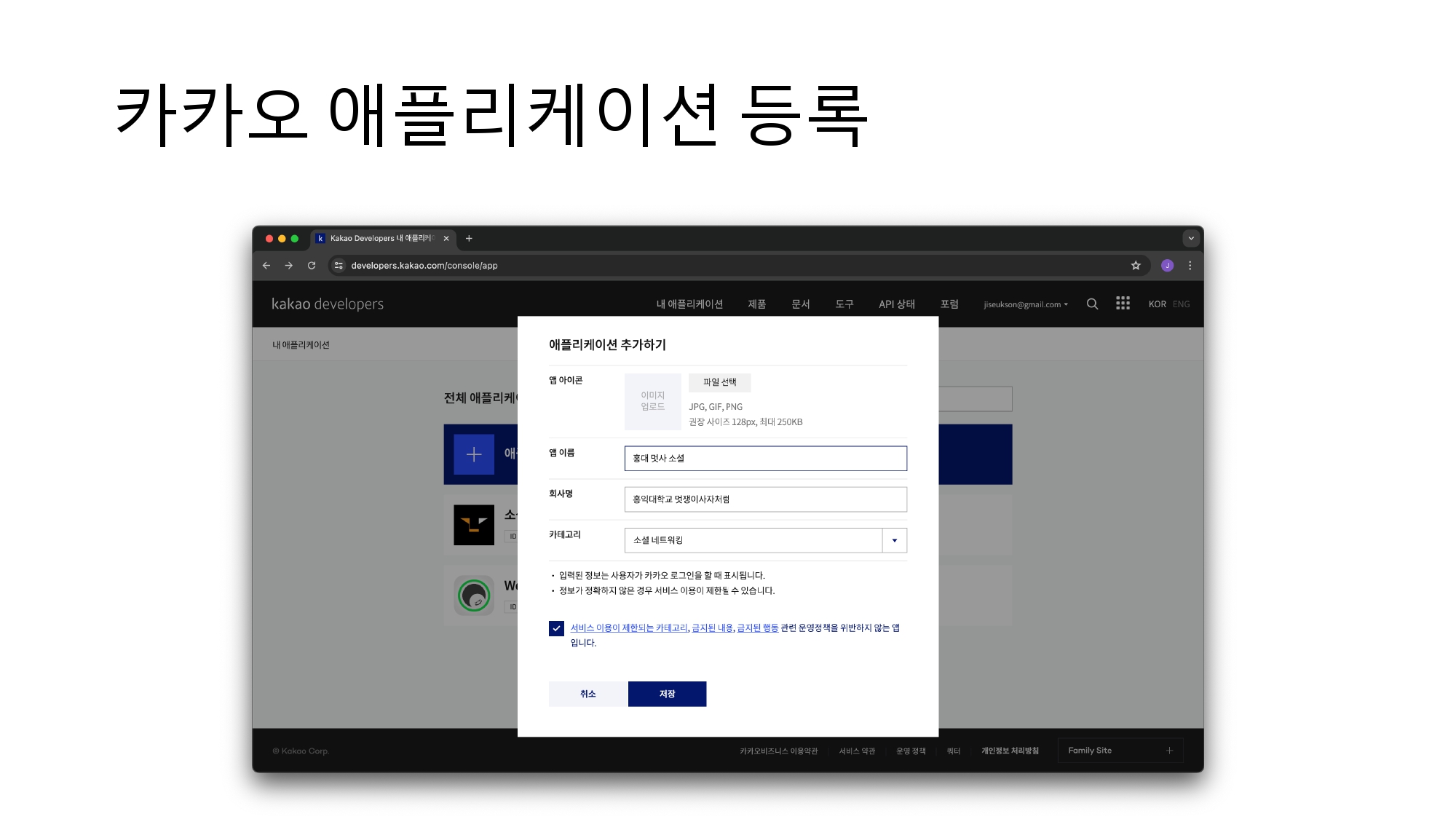
Task: Click the 파일 선택 button
Action: pos(719,382)
